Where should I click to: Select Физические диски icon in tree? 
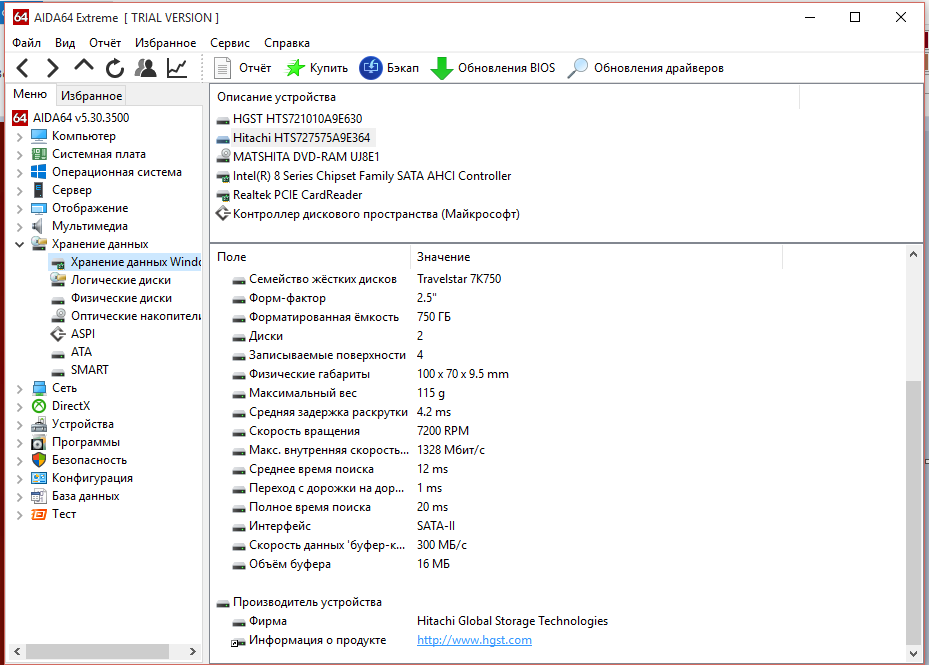[x=58, y=299]
